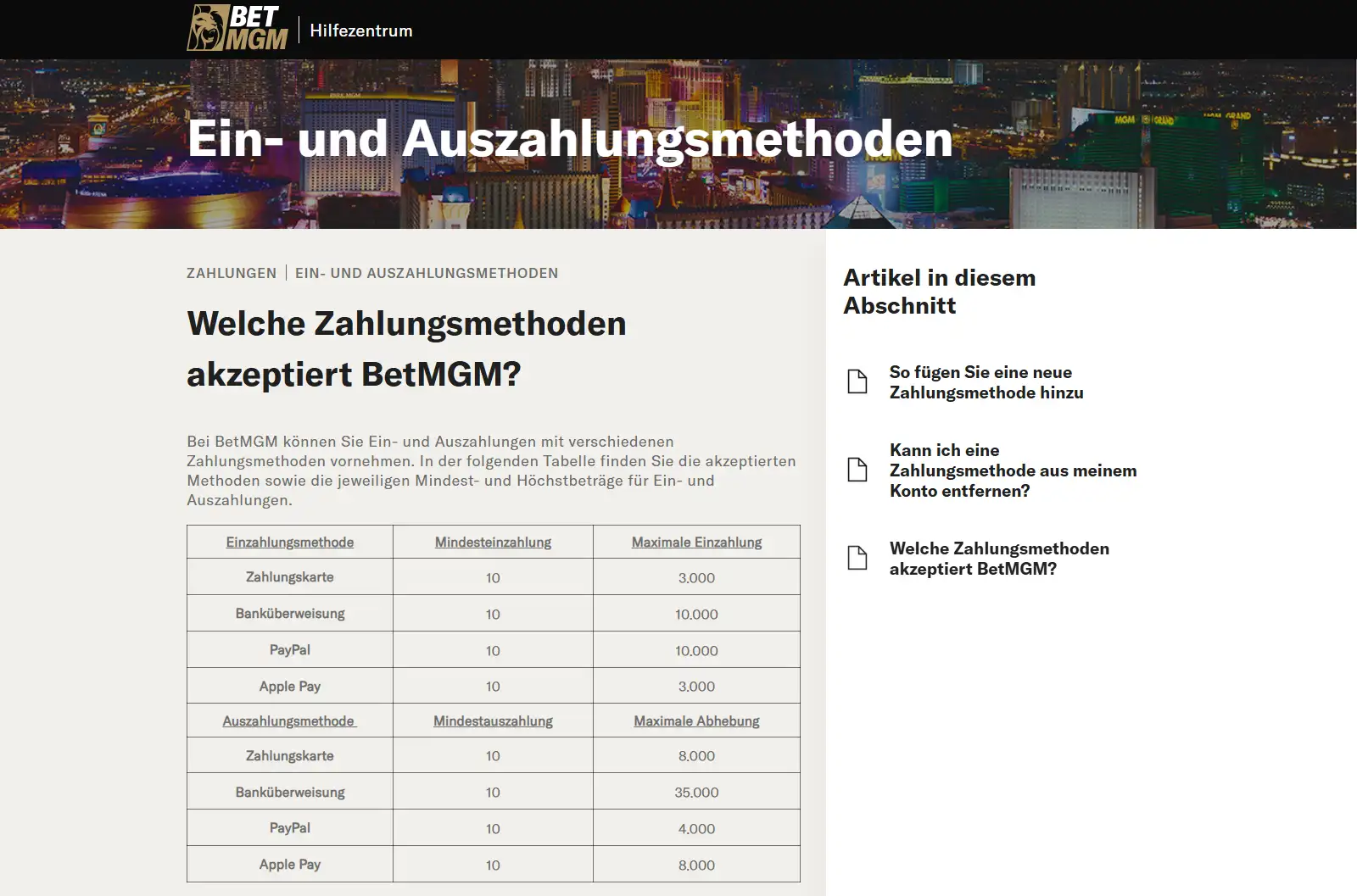Select the deposit 'Zahlungskarte' cell
Viewport: 1357px width, 896px height.
290,577
